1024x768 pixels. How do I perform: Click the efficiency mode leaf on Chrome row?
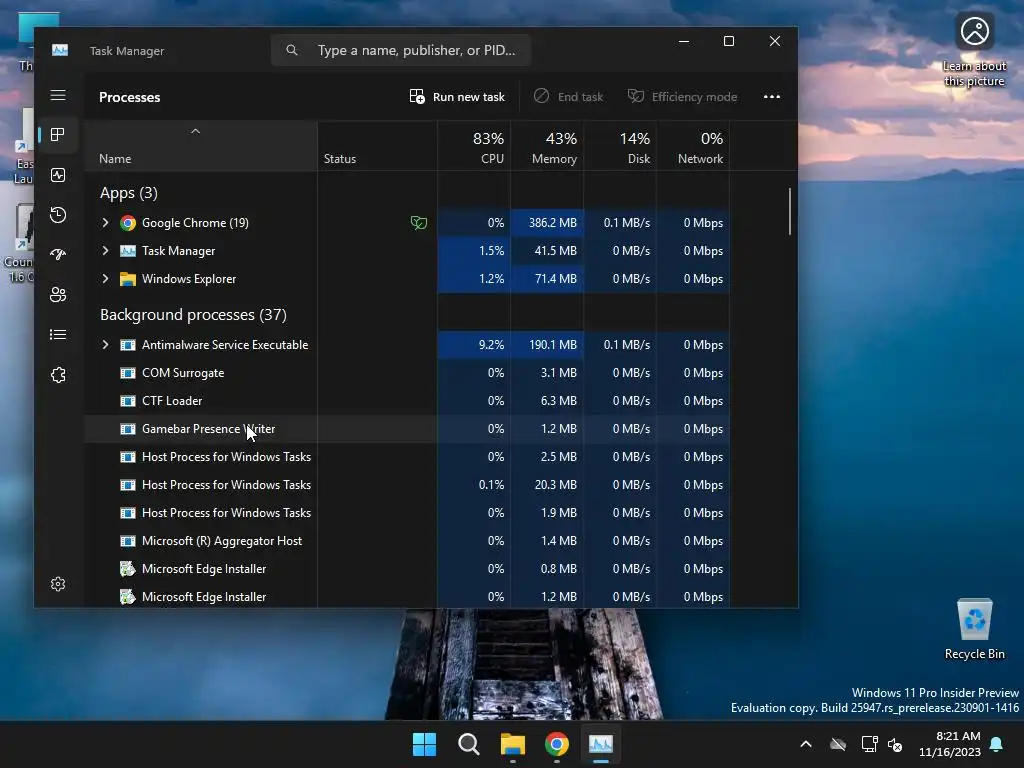[x=419, y=223]
